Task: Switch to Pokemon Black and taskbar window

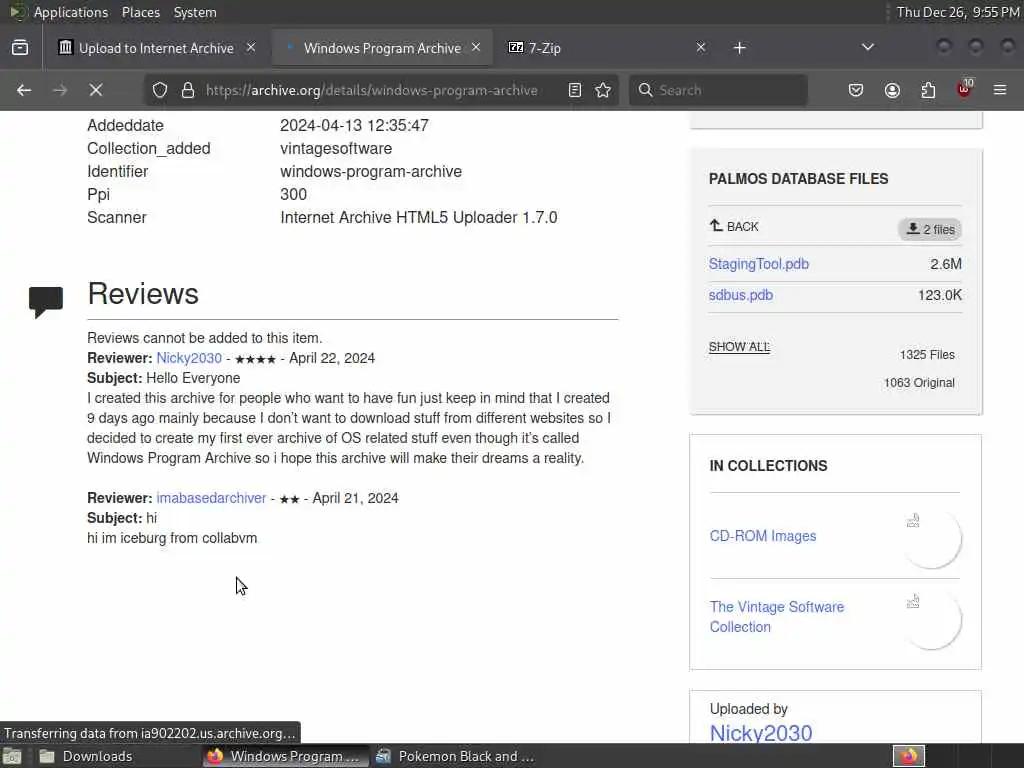Action: 456,756
